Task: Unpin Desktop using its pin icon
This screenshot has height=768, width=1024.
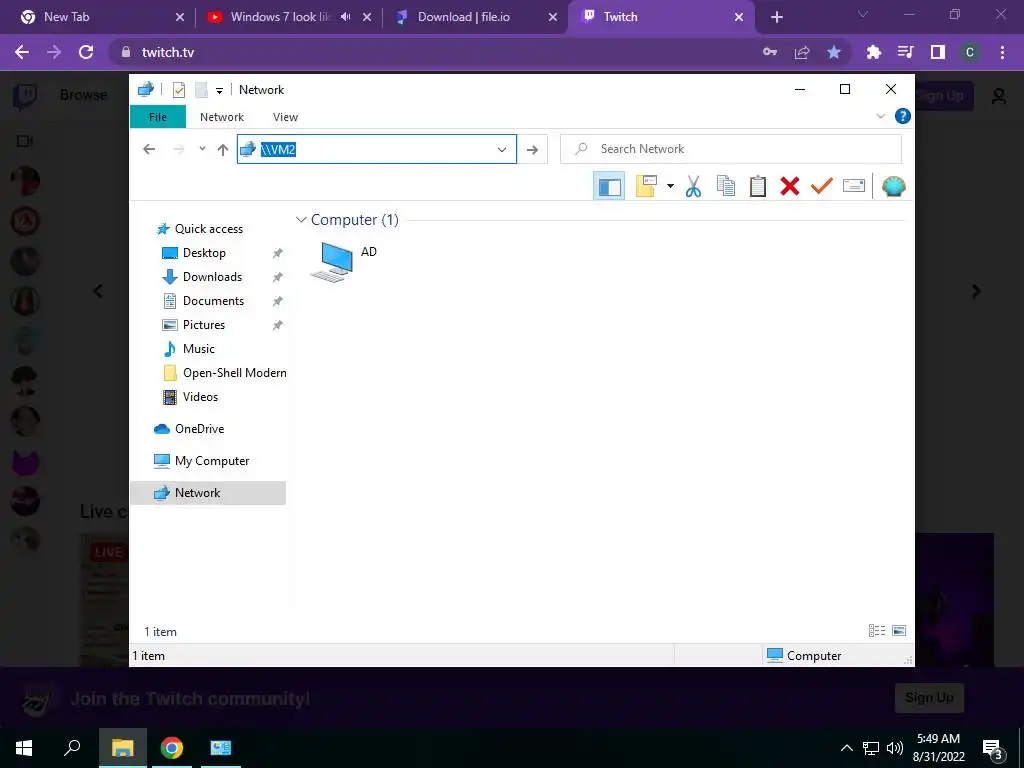Action: click(278, 253)
